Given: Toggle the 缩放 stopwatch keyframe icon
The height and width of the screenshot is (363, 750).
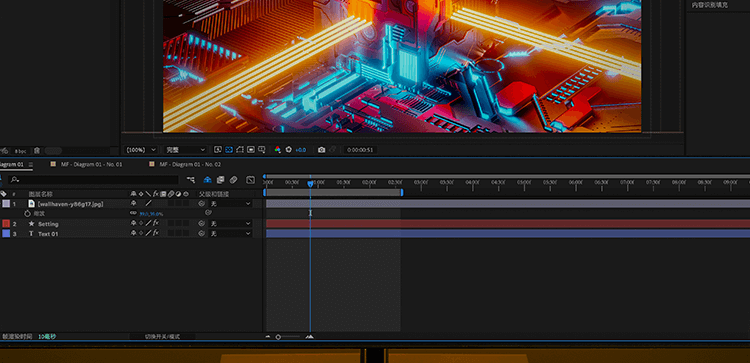Looking at the screenshot, I should point(27,214).
